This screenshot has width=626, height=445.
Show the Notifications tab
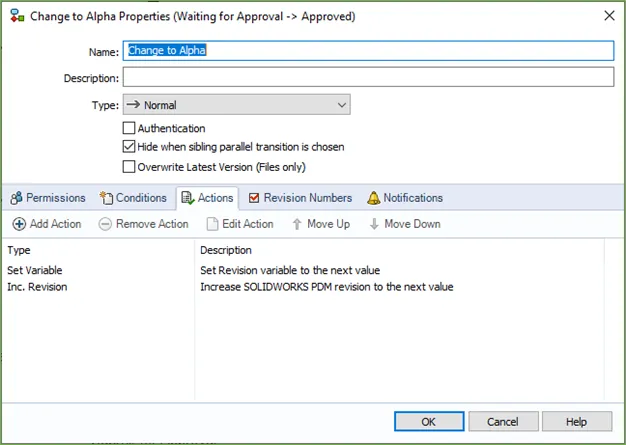click(405, 198)
